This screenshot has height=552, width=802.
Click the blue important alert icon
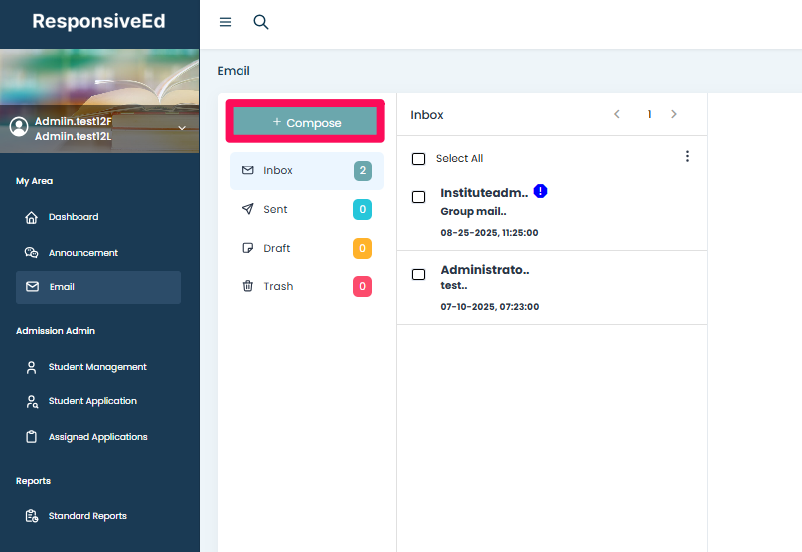coord(540,191)
